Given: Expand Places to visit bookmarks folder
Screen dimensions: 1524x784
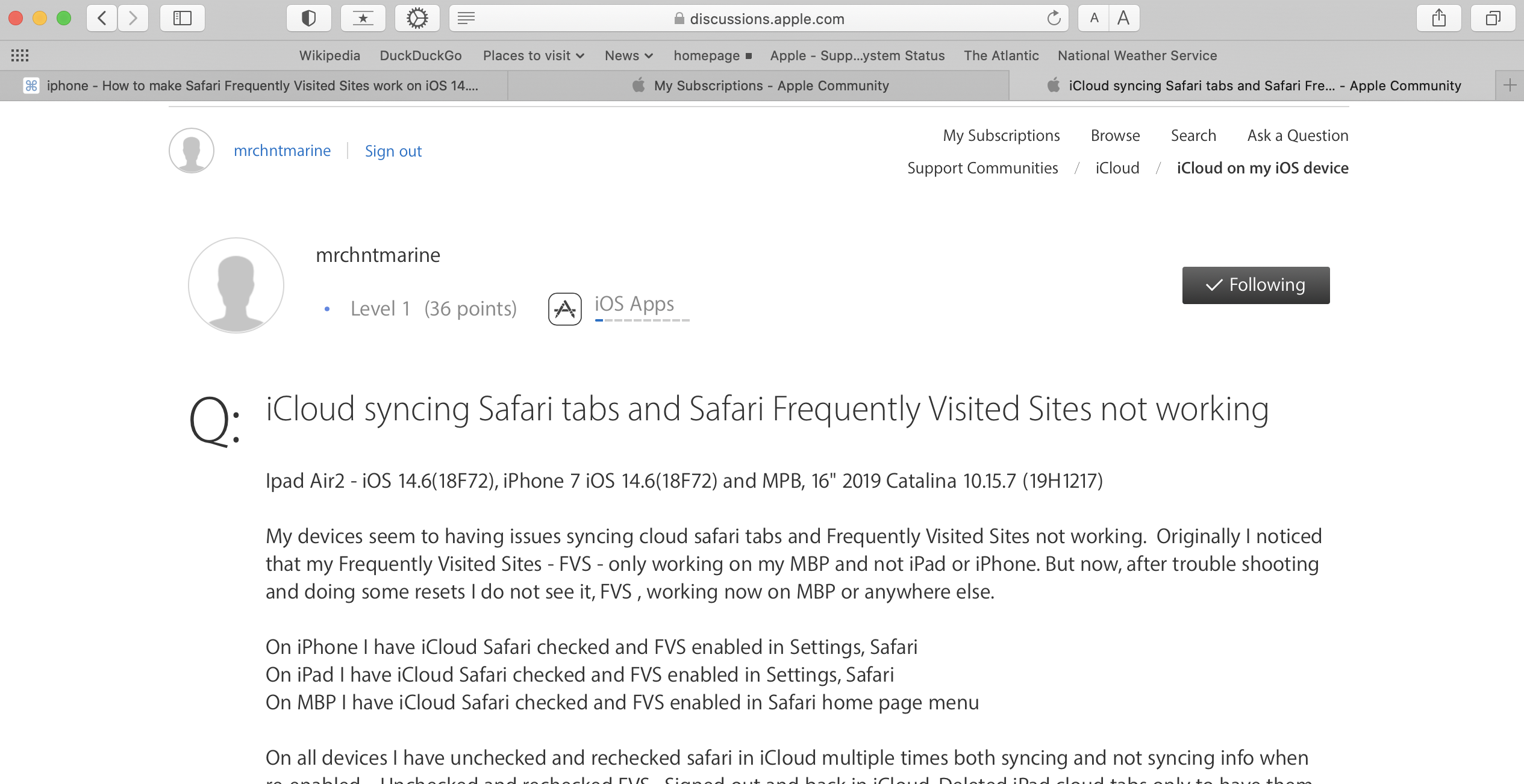Looking at the screenshot, I should click(533, 55).
